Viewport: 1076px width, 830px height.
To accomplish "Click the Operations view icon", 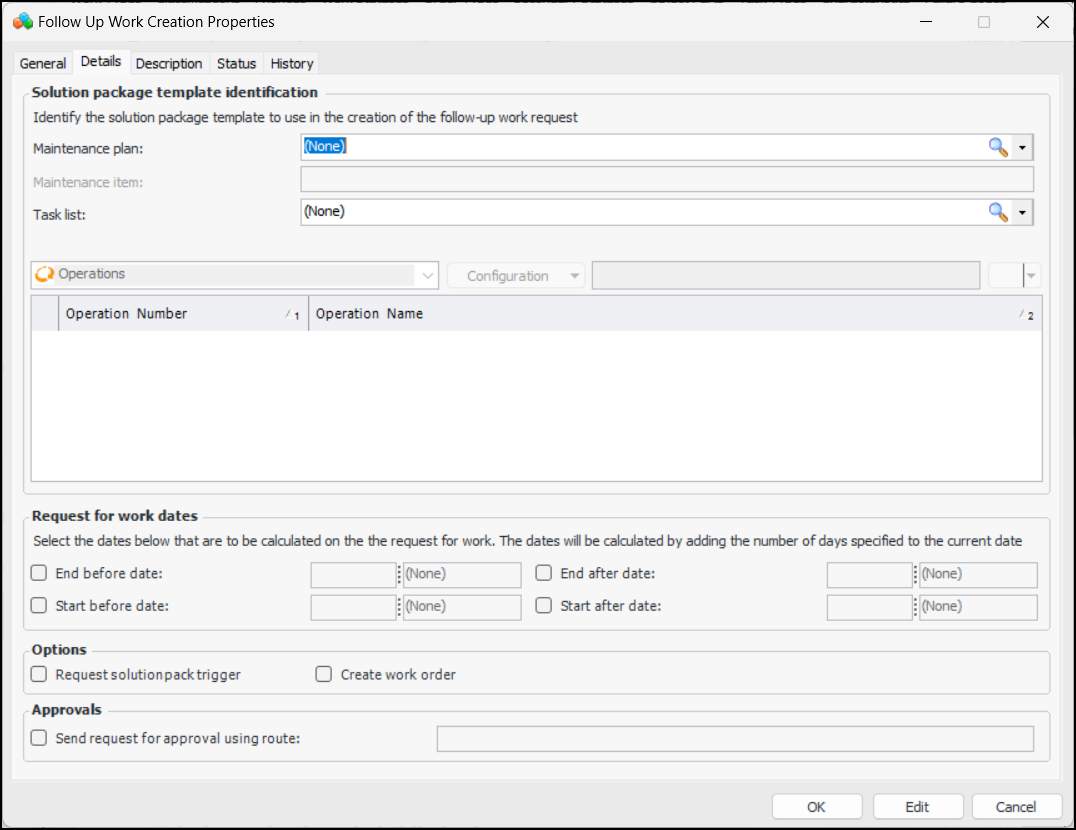I will pyautogui.click(x=45, y=274).
